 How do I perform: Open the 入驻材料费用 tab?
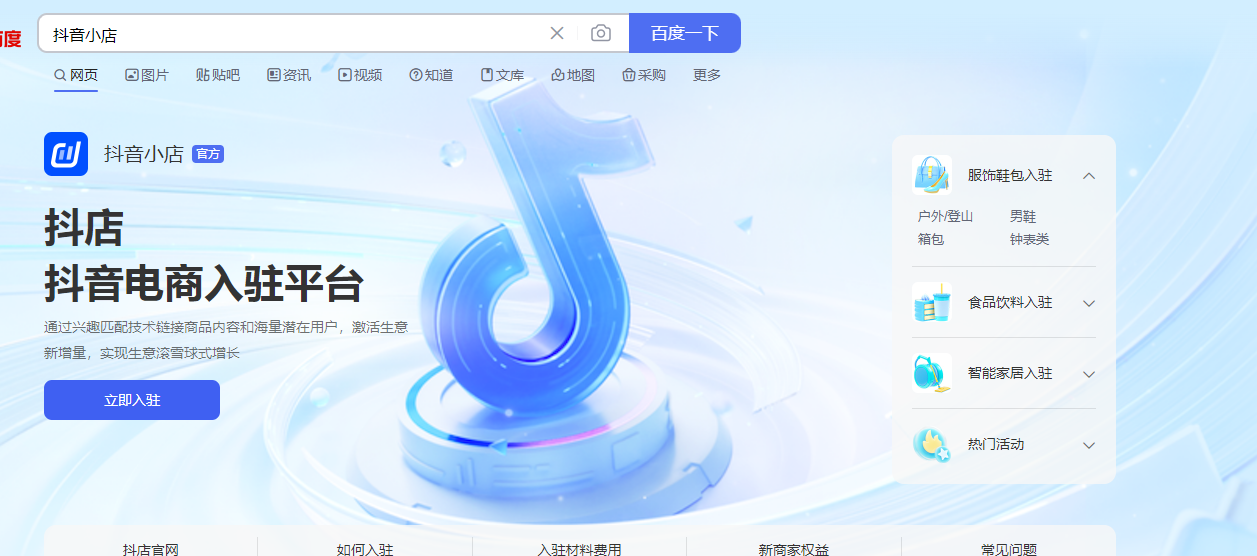pyautogui.click(x=579, y=549)
